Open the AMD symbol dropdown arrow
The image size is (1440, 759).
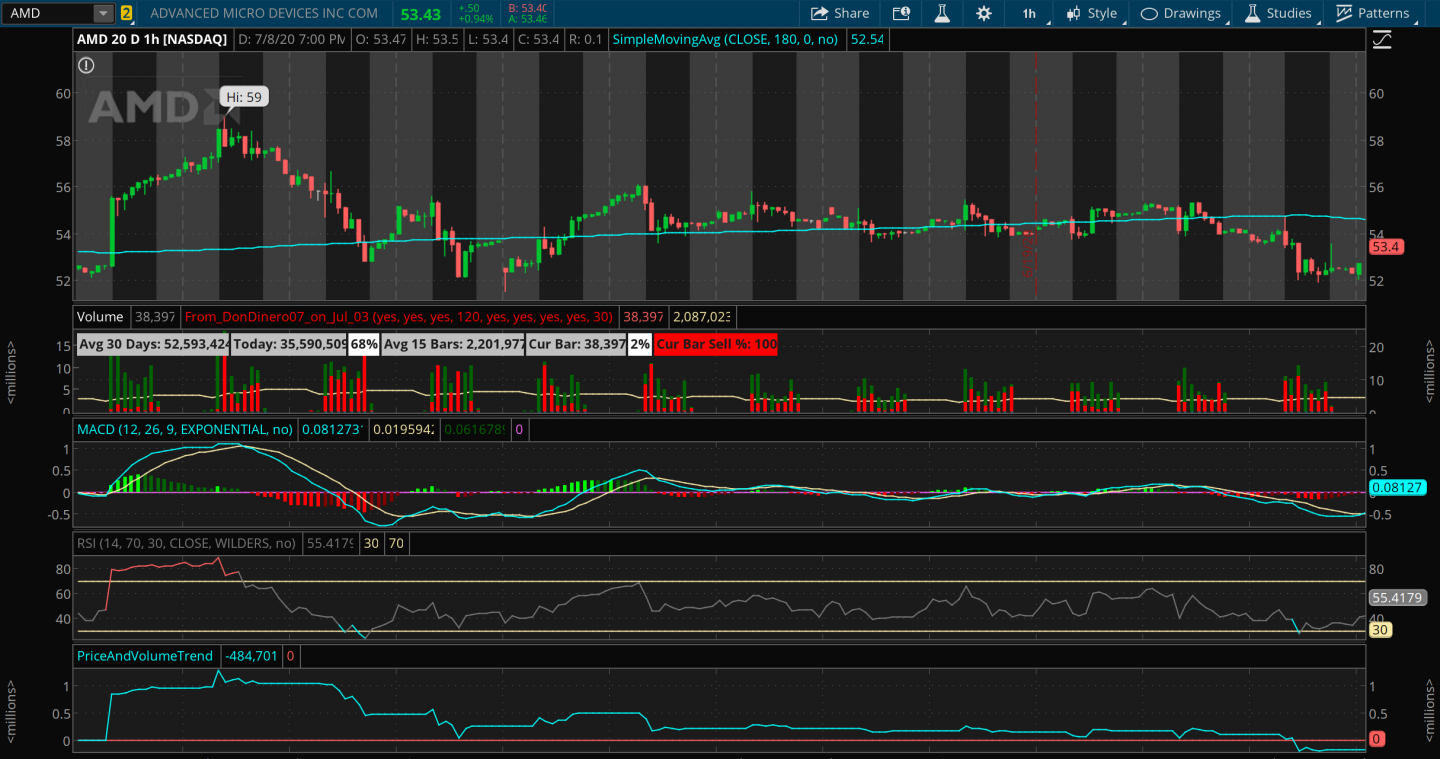tap(104, 13)
